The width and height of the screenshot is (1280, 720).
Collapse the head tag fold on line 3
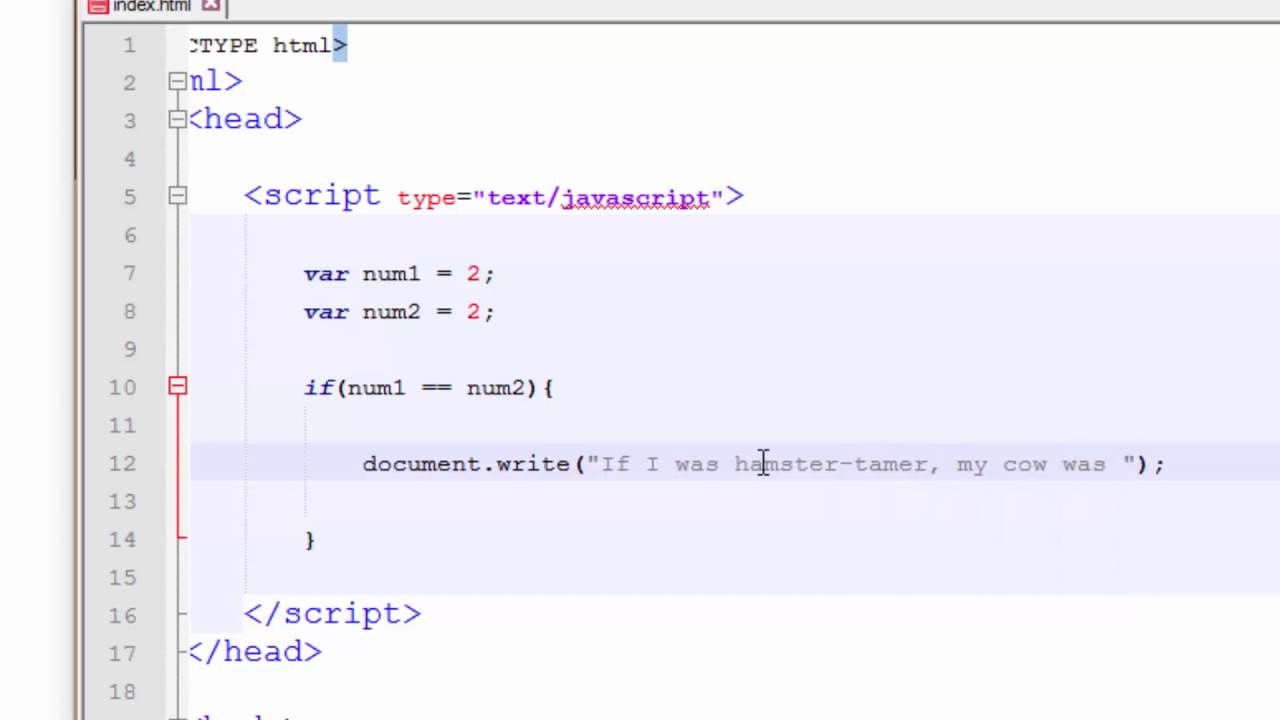tap(177, 120)
